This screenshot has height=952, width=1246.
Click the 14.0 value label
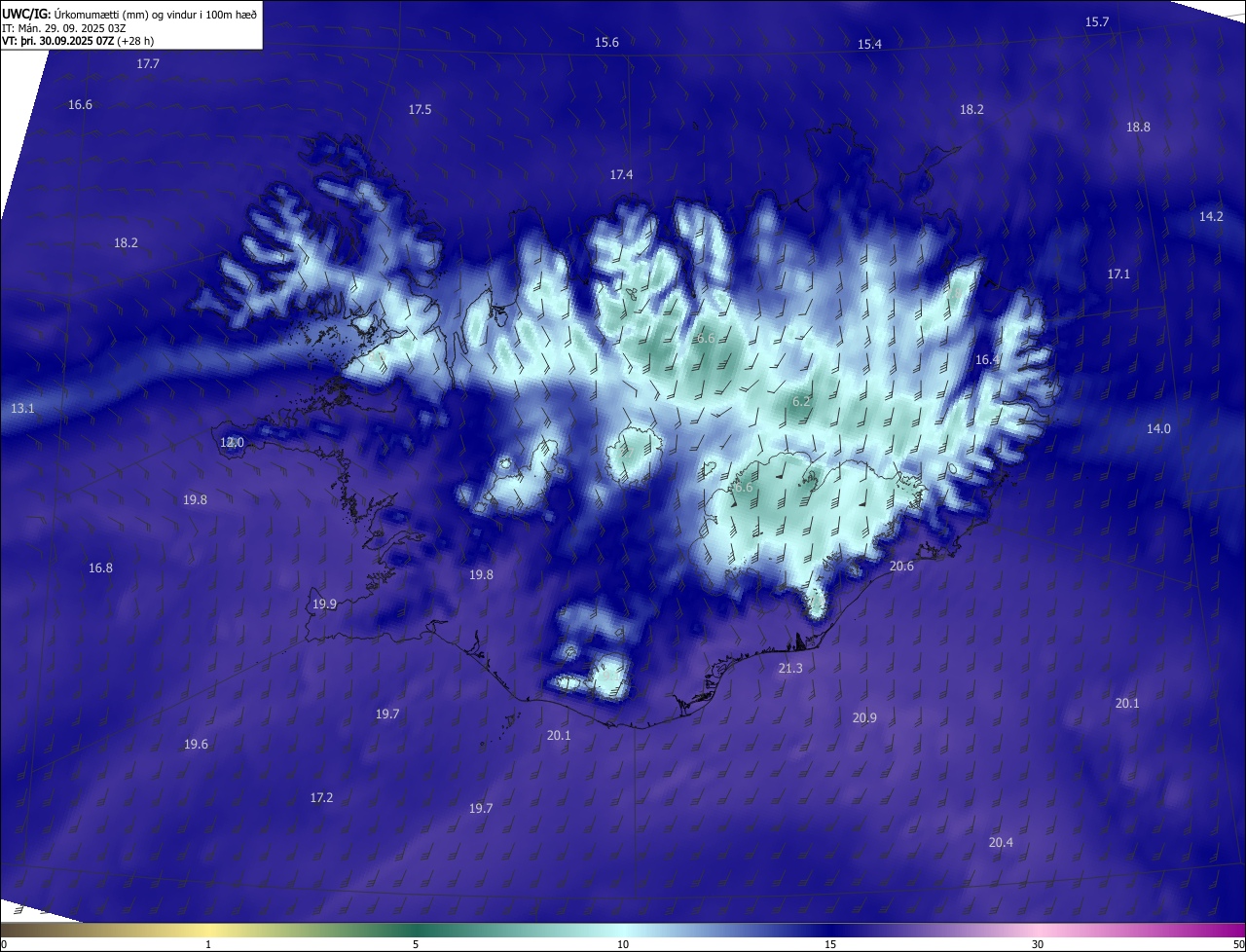point(1158,429)
